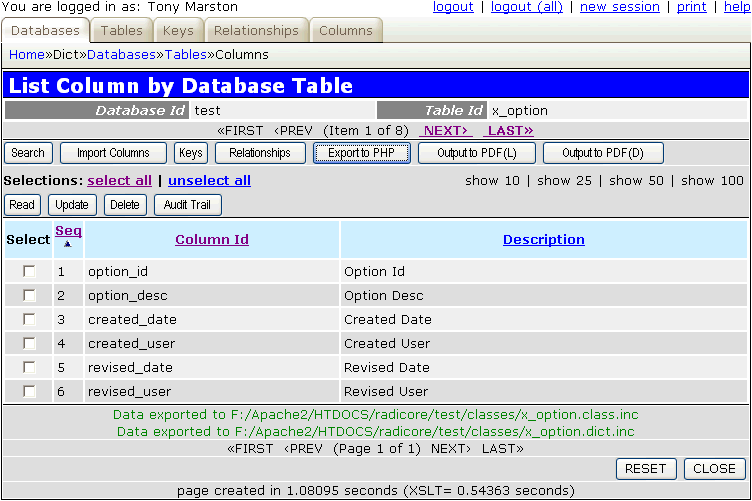Jump to the LAST item
Viewport: 752px width, 501px height.
click(x=508, y=131)
